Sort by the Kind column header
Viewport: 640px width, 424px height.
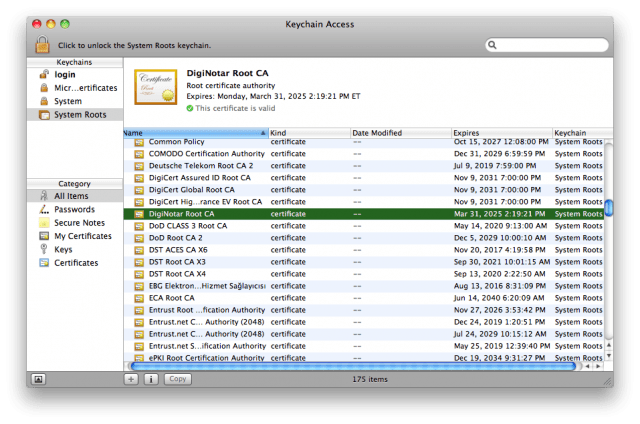[309, 133]
